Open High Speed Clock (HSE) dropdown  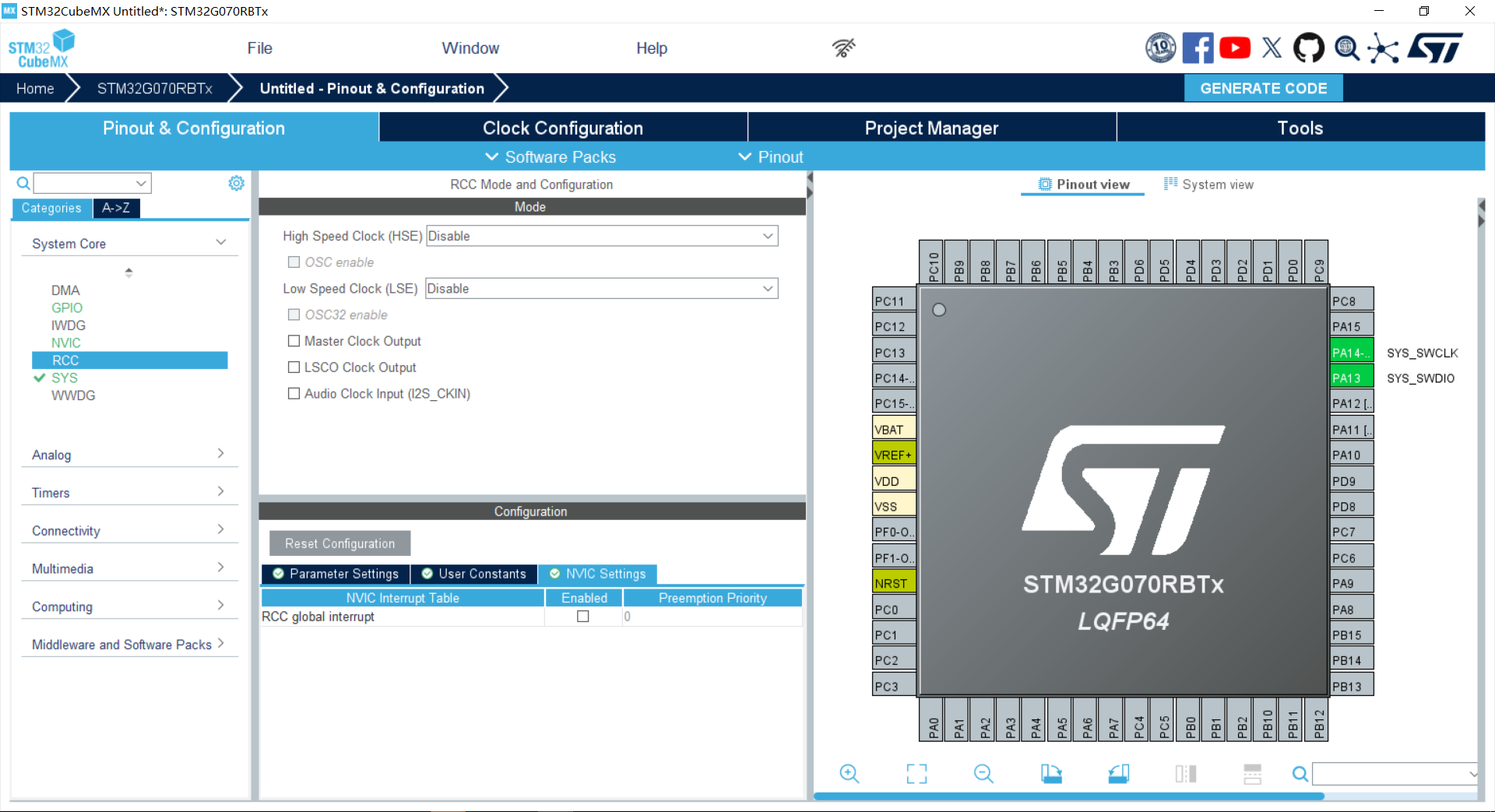coord(601,236)
